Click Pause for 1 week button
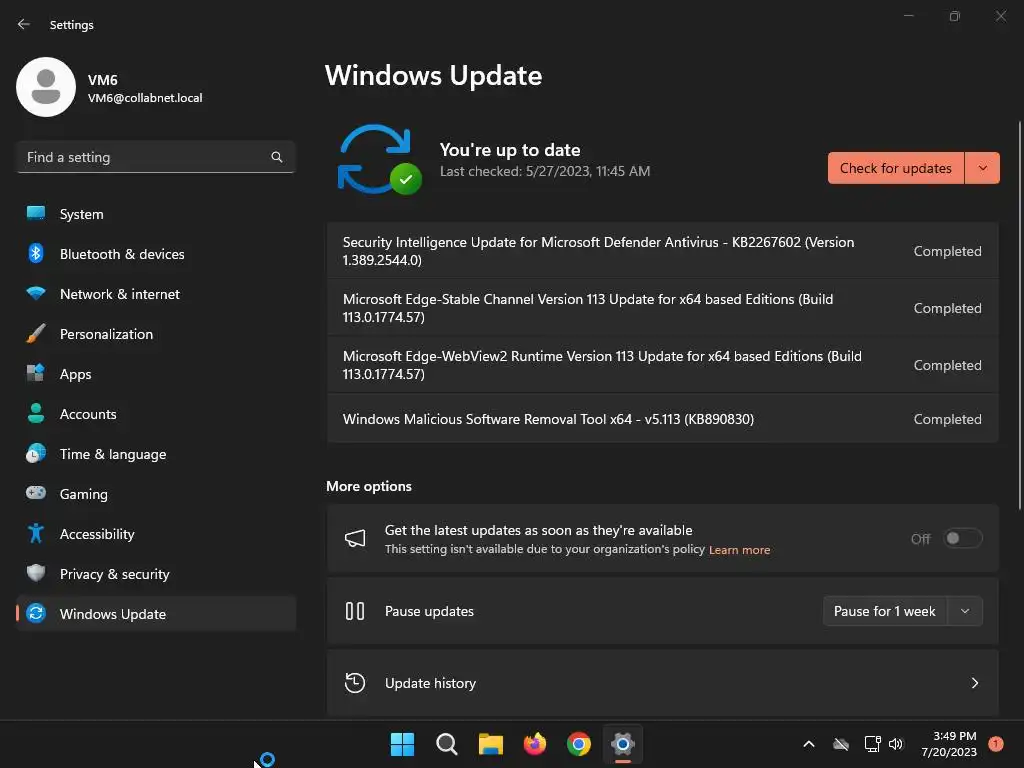 pyautogui.click(x=884, y=611)
